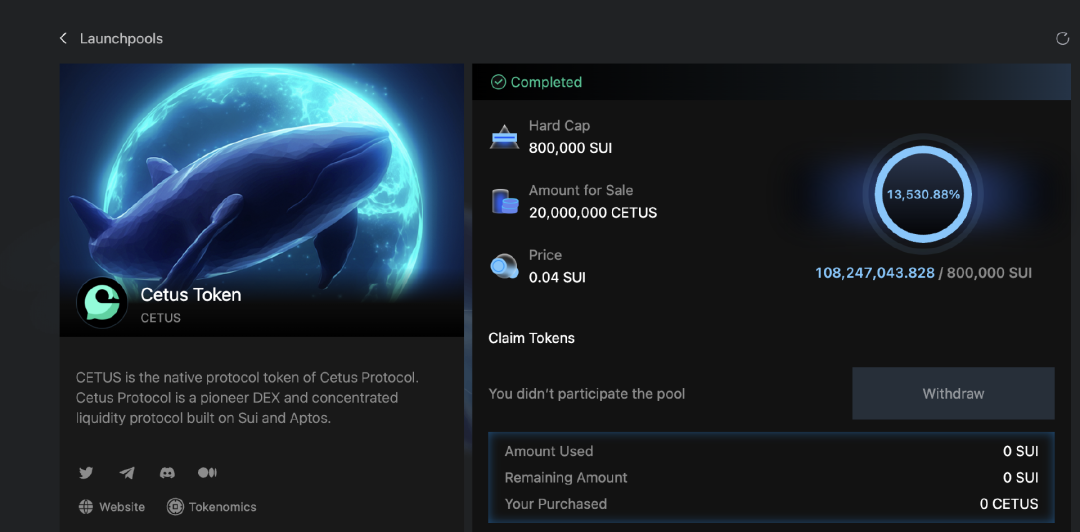Click the Price coin icon
This screenshot has height=532, width=1080.
[x=504, y=266]
